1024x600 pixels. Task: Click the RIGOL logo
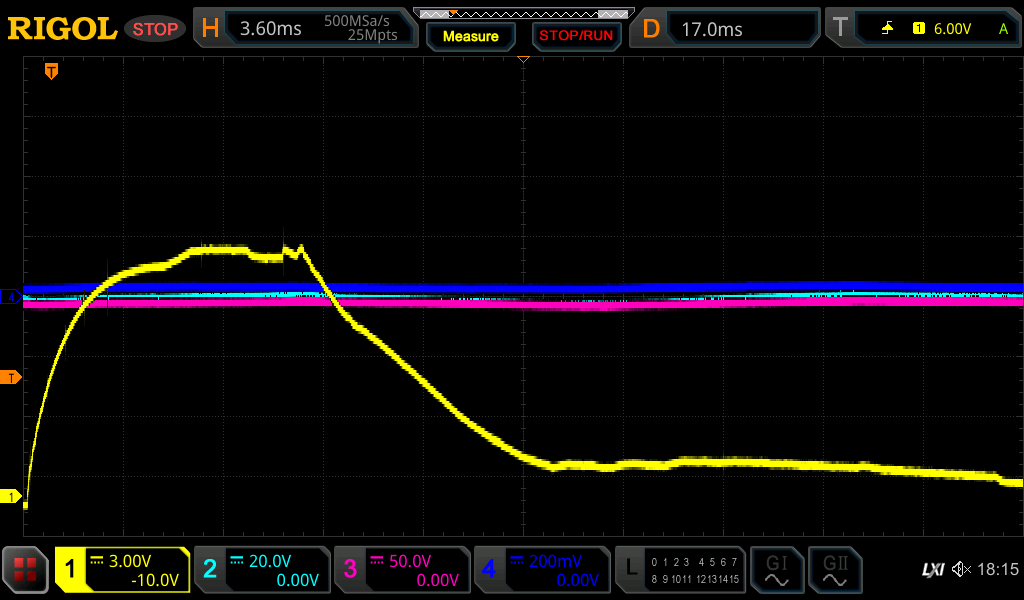click(x=62, y=29)
